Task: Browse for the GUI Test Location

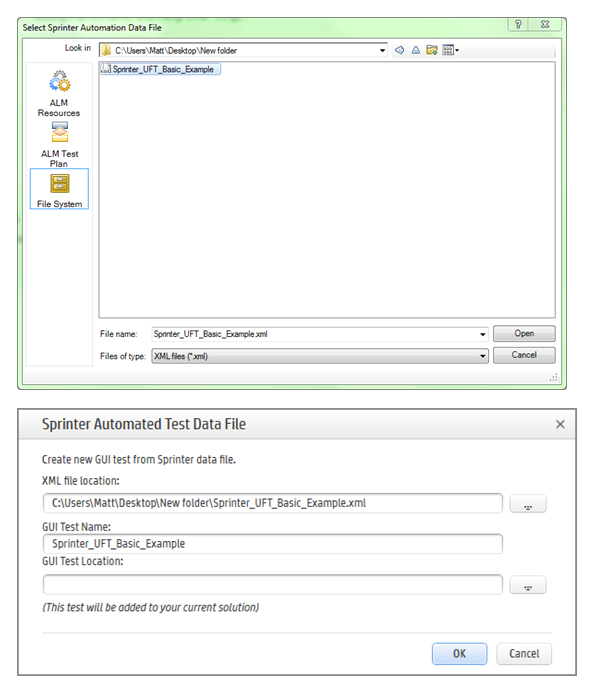Action: click(528, 585)
